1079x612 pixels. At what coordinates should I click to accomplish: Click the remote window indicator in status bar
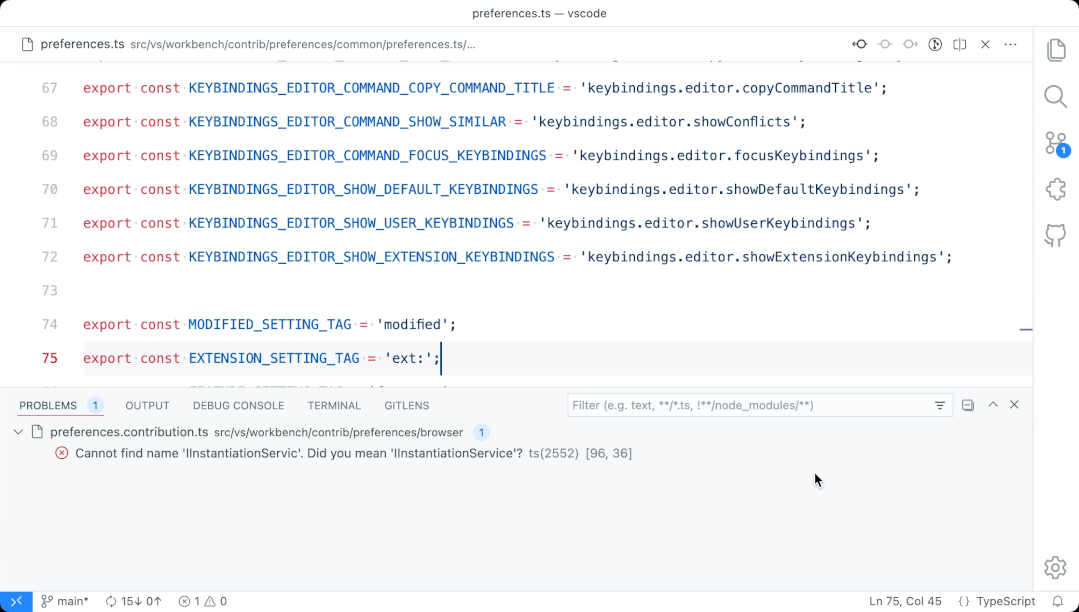(x=16, y=601)
